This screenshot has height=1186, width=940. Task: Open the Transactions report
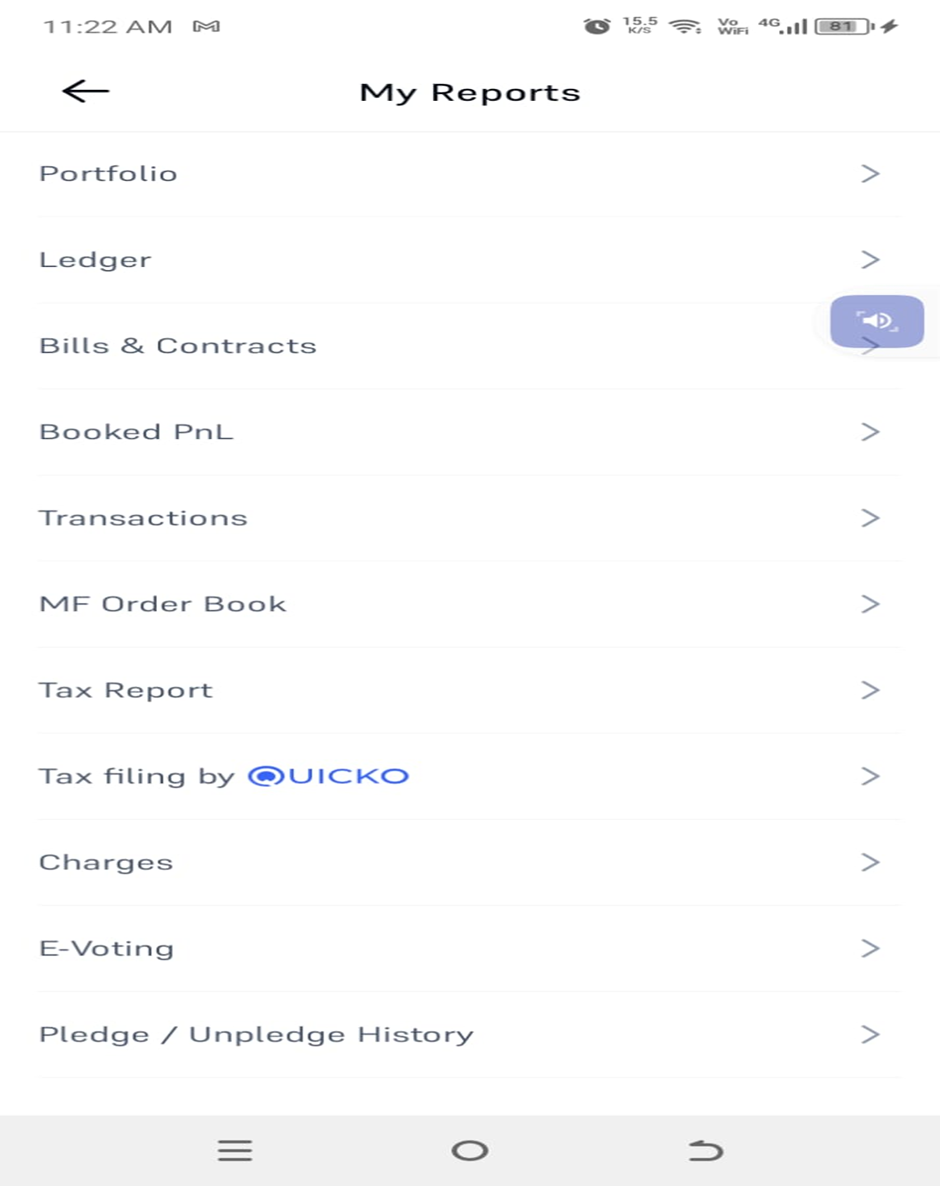(x=470, y=518)
